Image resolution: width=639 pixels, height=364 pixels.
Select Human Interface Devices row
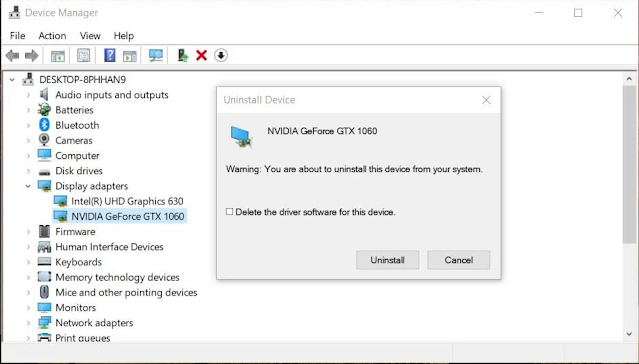(109, 247)
